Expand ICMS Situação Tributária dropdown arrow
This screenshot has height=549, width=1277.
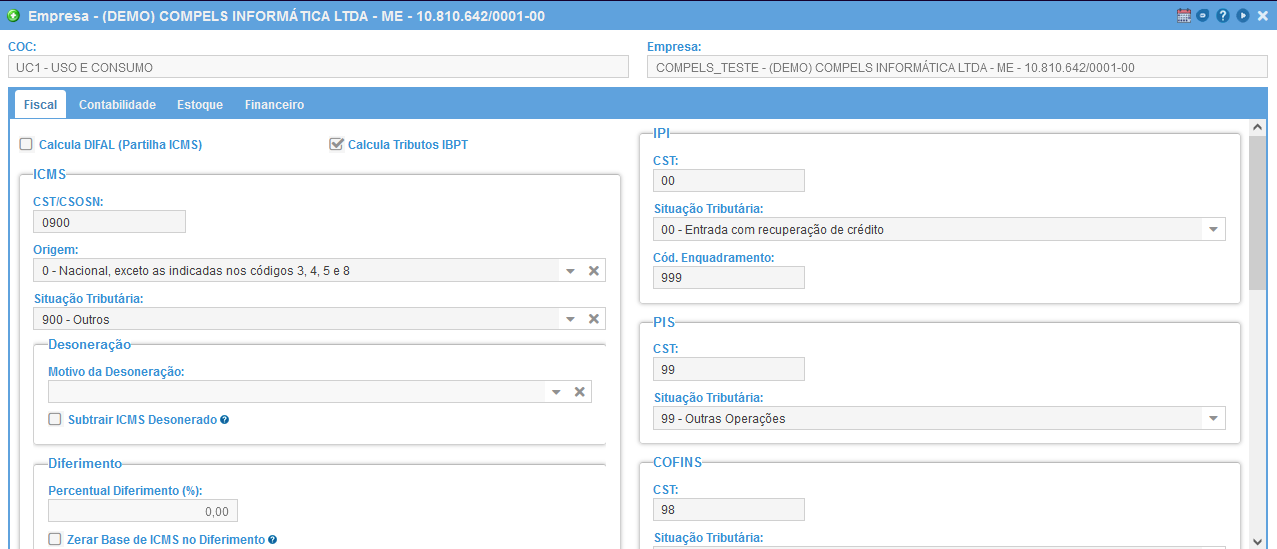pyautogui.click(x=570, y=319)
